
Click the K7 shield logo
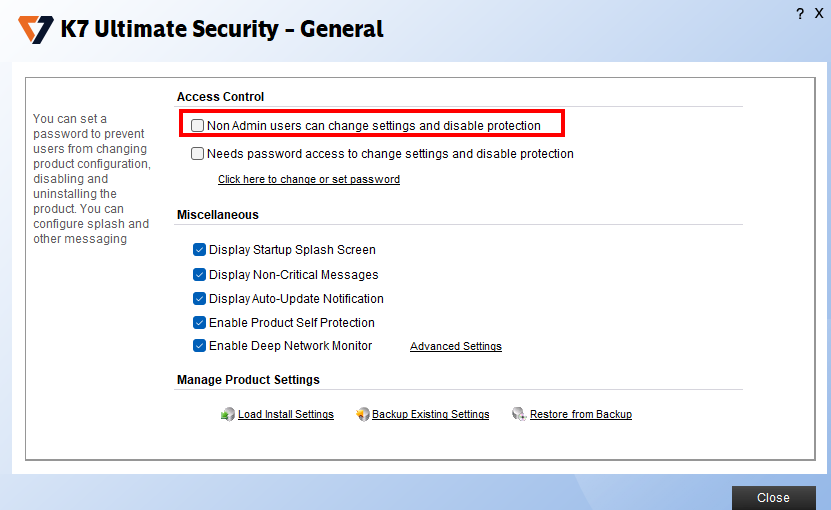[36, 30]
